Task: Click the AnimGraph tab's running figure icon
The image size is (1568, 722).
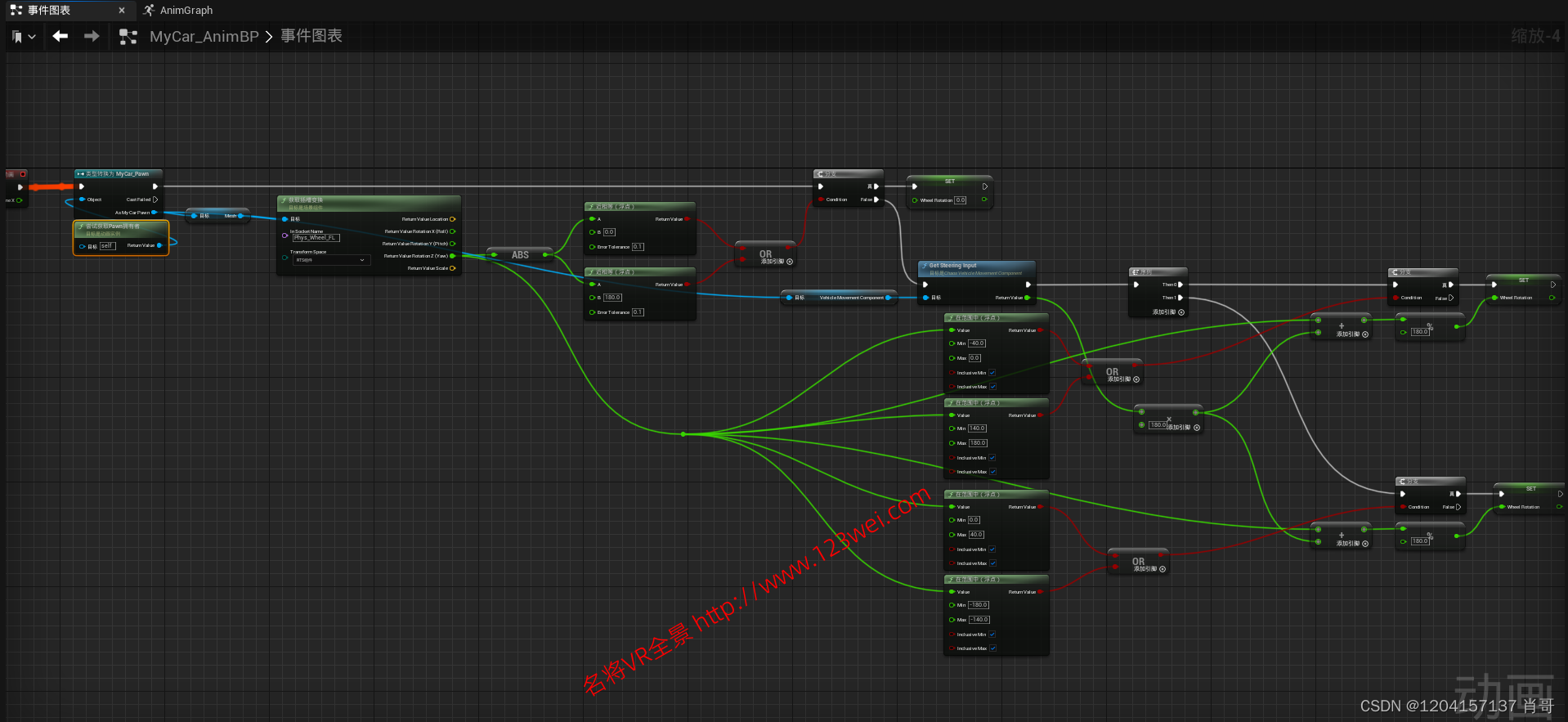Action: pyautogui.click(x=149, y=10)
